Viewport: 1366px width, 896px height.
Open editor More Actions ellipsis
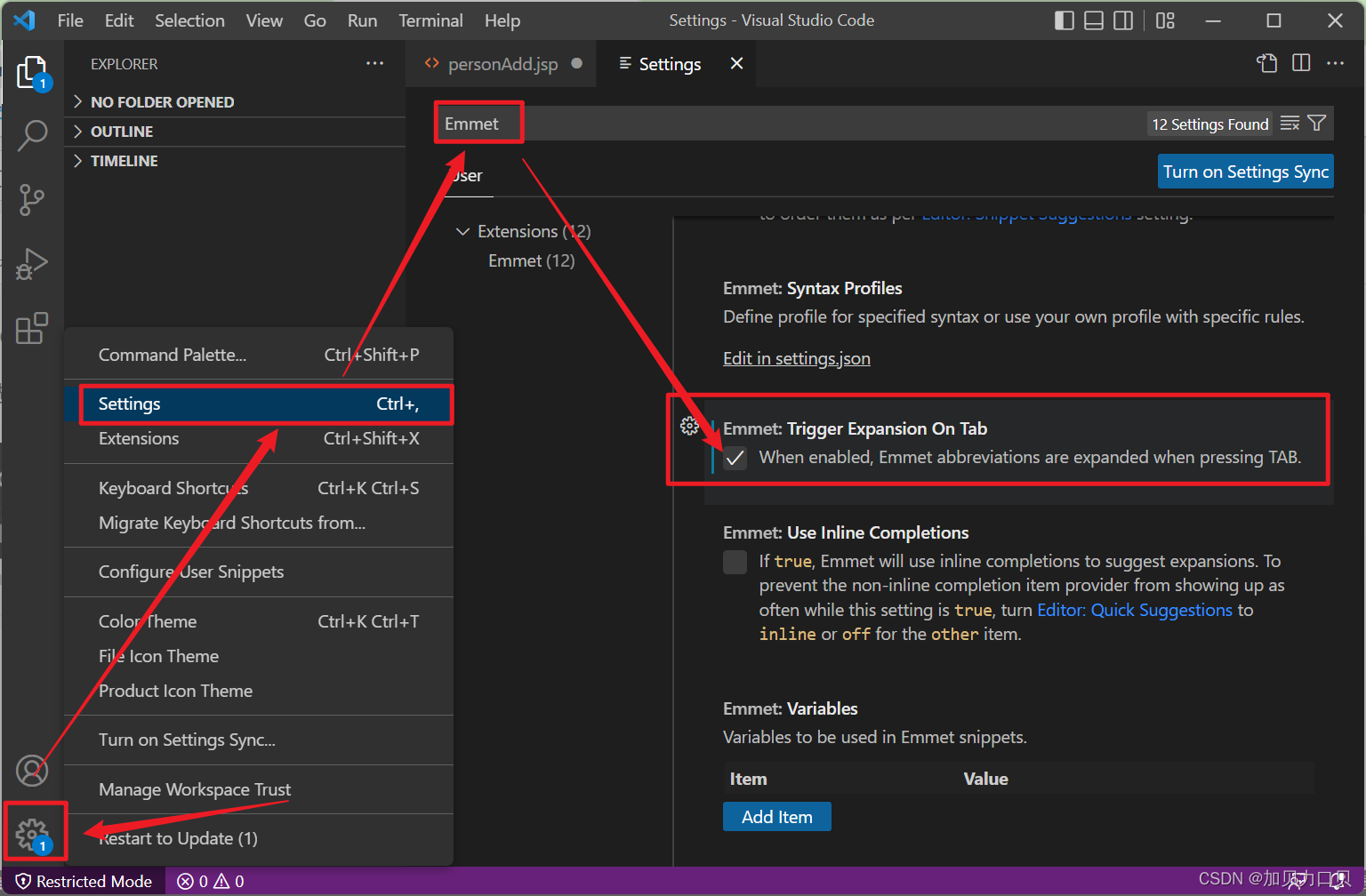point(1335,63)
